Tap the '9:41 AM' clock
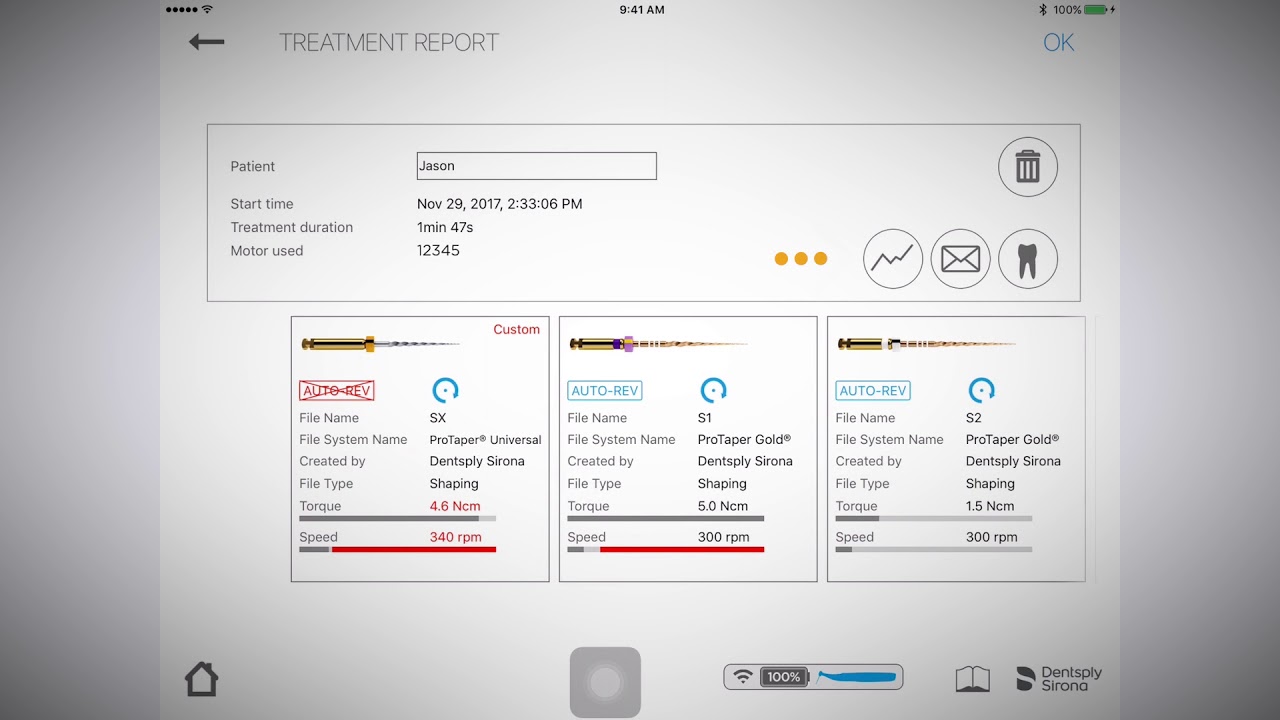This screenshot has width=1280, height=720. tap(642, 9)
